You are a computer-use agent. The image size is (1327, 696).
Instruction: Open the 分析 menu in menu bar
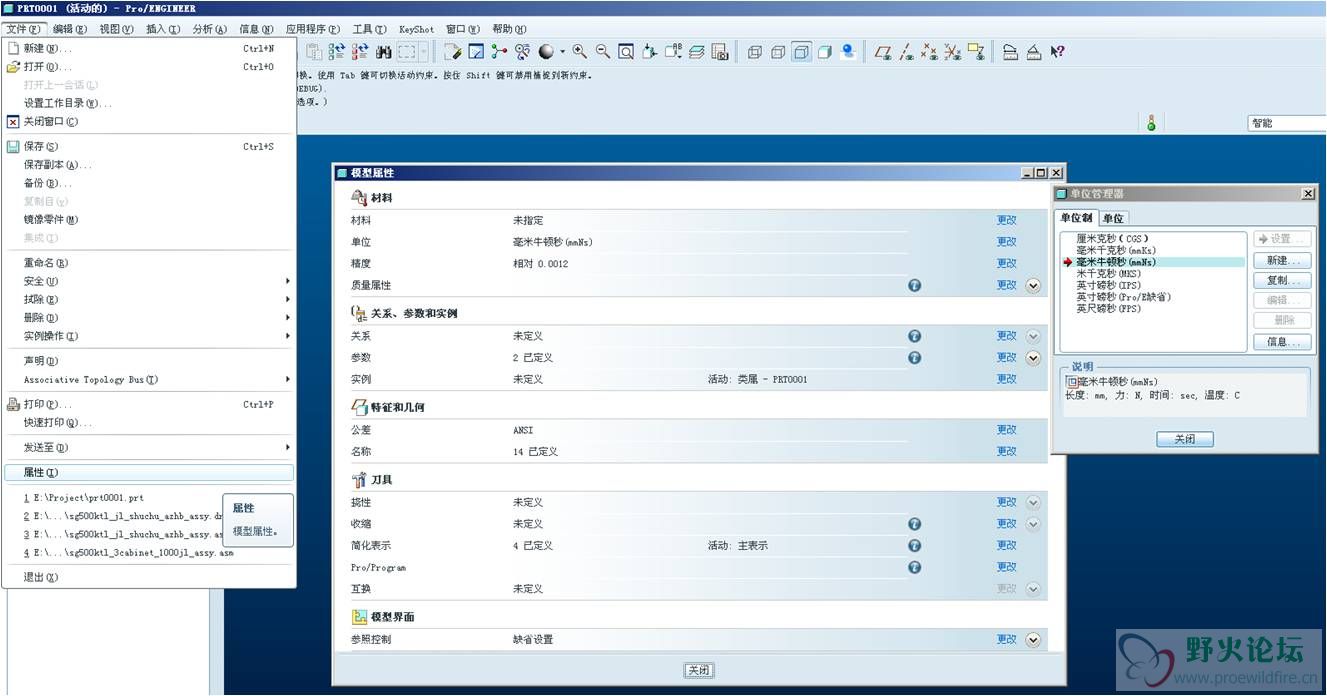coord(209,29)
